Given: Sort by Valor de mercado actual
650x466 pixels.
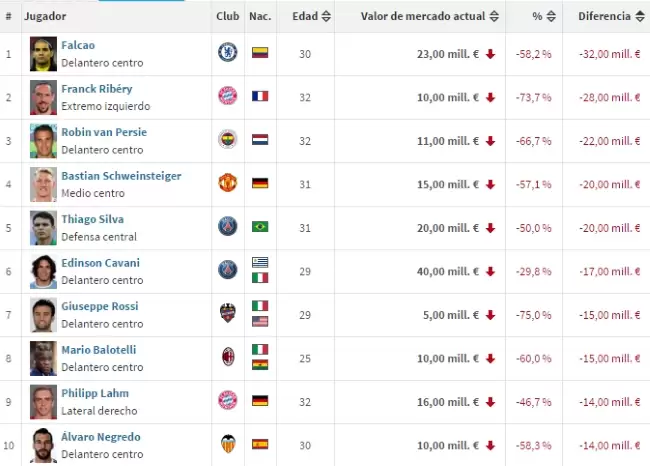Looking at the screenshot, I should pyautogui.click(x=494, y=17).
